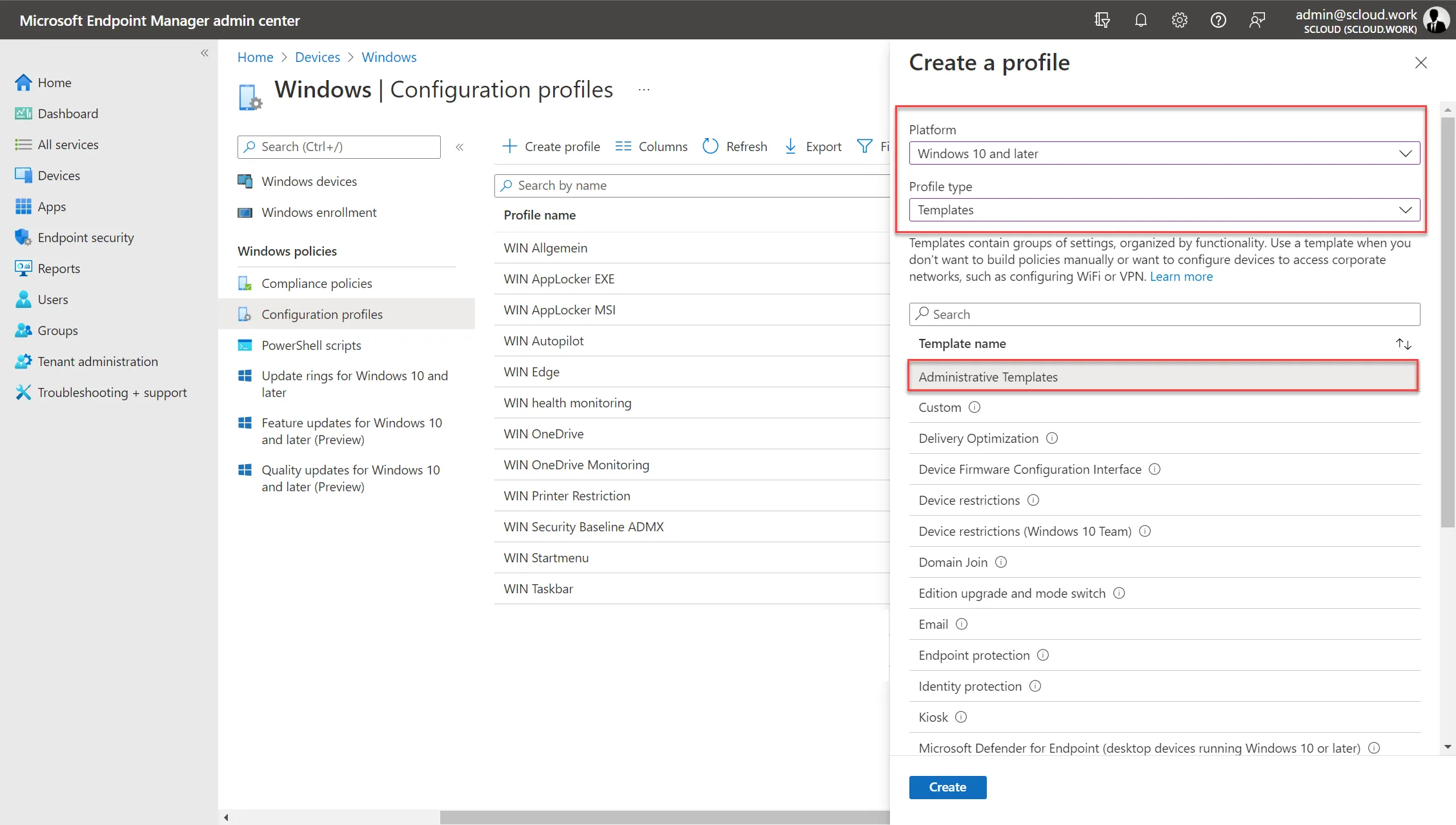Export the profiles list
Screen dimensions: 1456x825
point(813,147)
